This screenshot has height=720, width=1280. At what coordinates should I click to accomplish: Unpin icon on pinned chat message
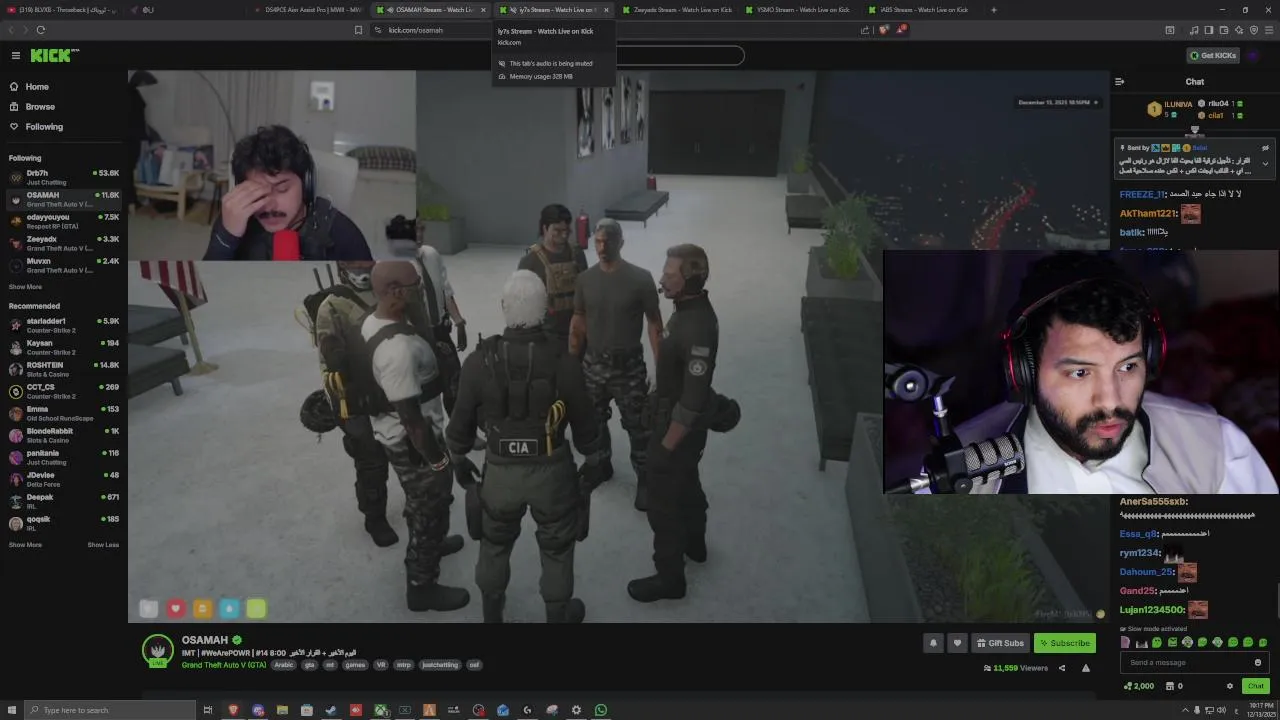(1265, 148)
